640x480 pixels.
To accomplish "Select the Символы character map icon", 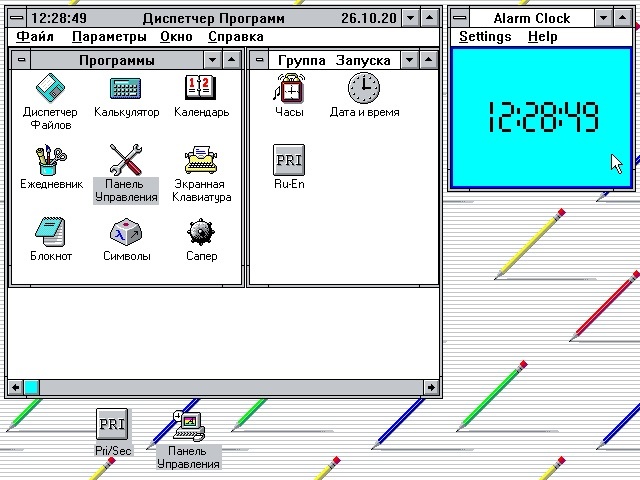I will tap(126, 232).
